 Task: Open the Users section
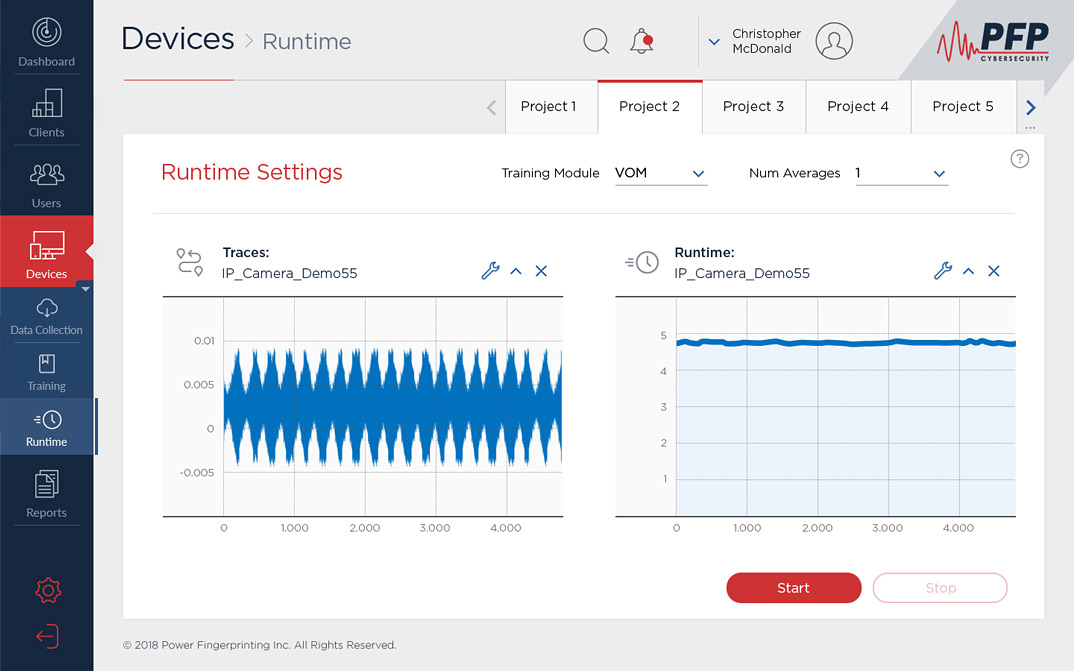pos(47,184)
